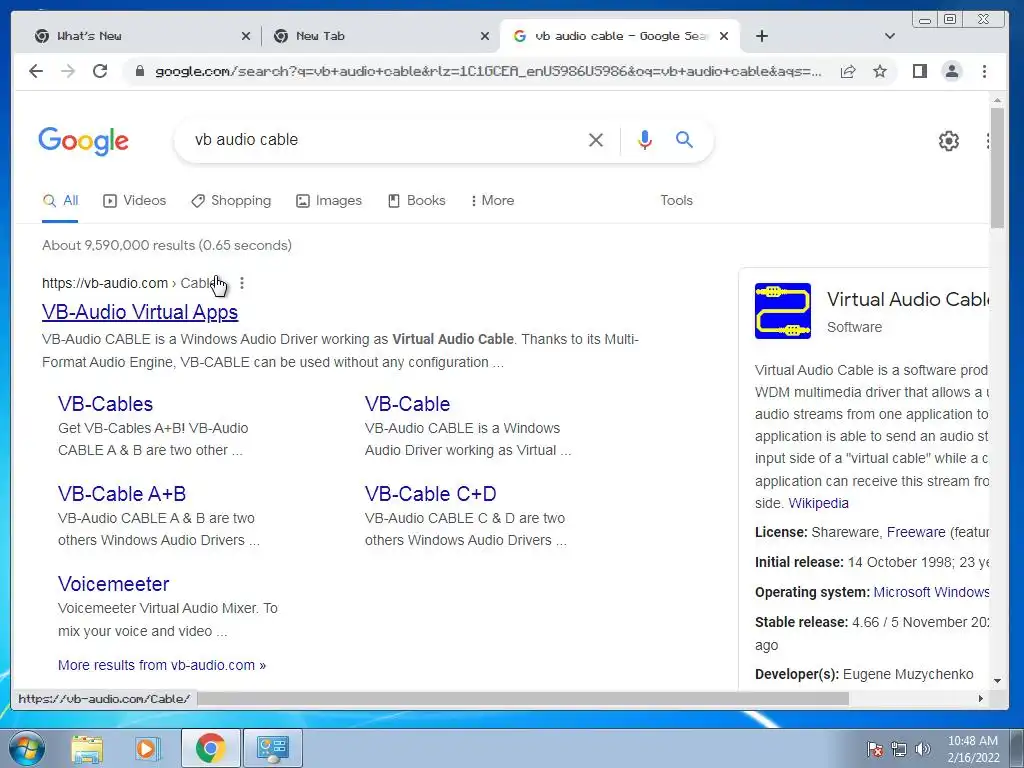Click the scroll down arrow of page
Image resolution: width=1024 pixels, height=768 pixels.
[x=997, y=680]
